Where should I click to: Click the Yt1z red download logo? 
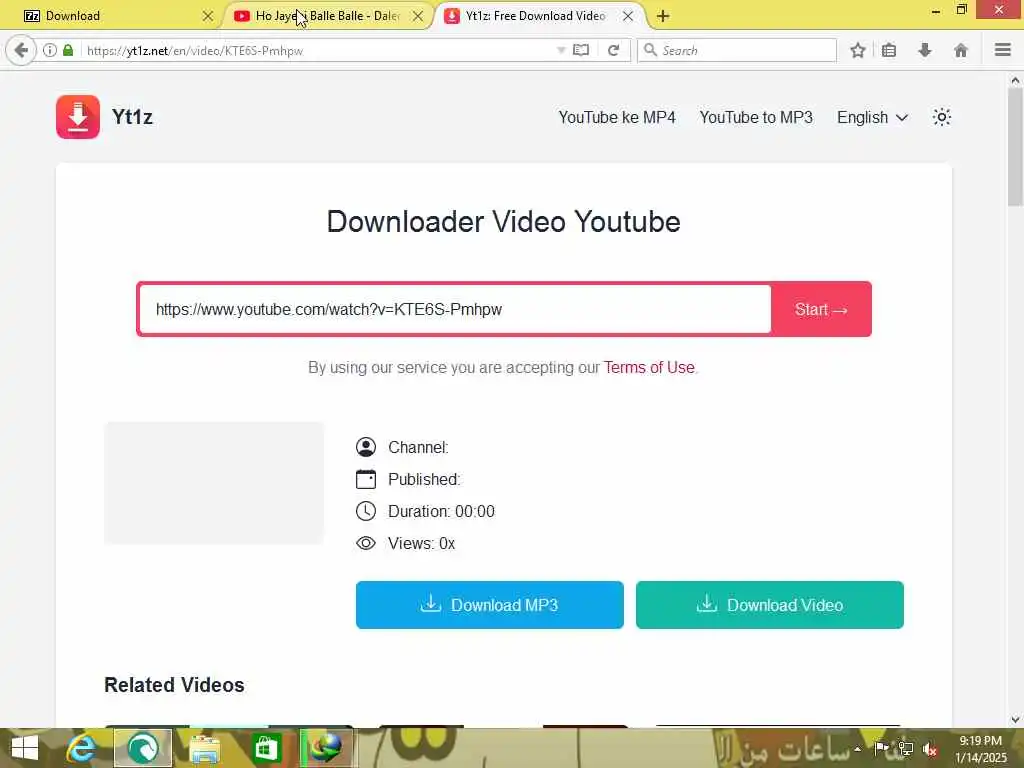(78, 117)
